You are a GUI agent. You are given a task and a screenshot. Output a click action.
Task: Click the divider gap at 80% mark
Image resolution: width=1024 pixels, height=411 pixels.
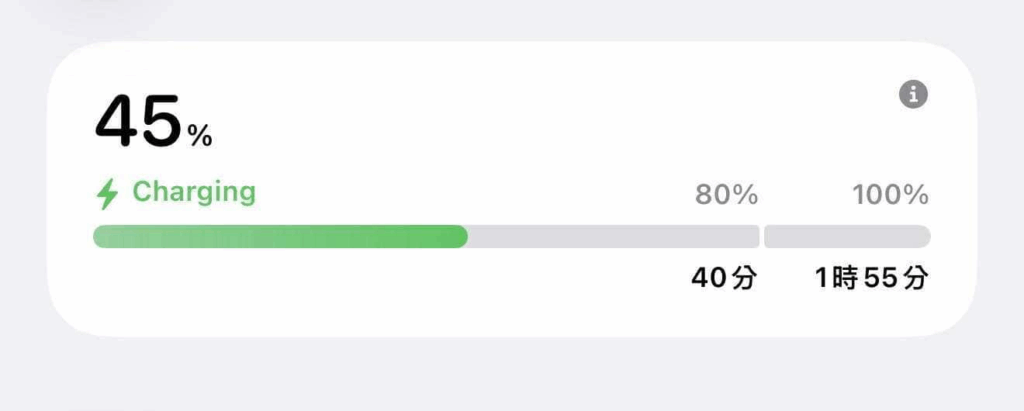(x=762, y=237)
